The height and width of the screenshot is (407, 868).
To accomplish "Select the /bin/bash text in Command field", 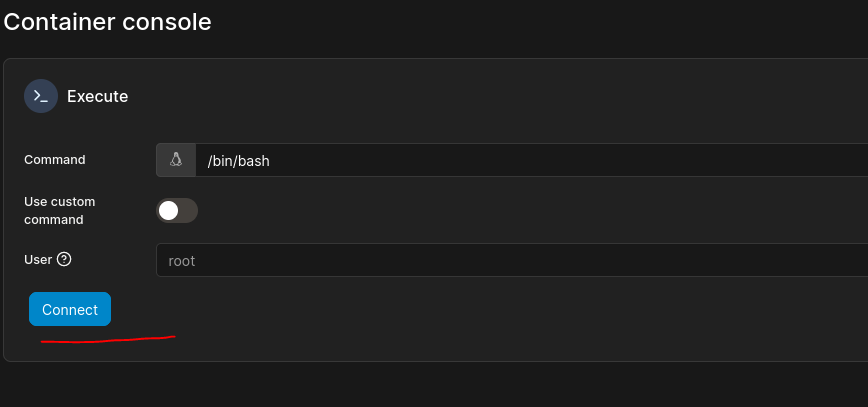I will coord(238,161).
